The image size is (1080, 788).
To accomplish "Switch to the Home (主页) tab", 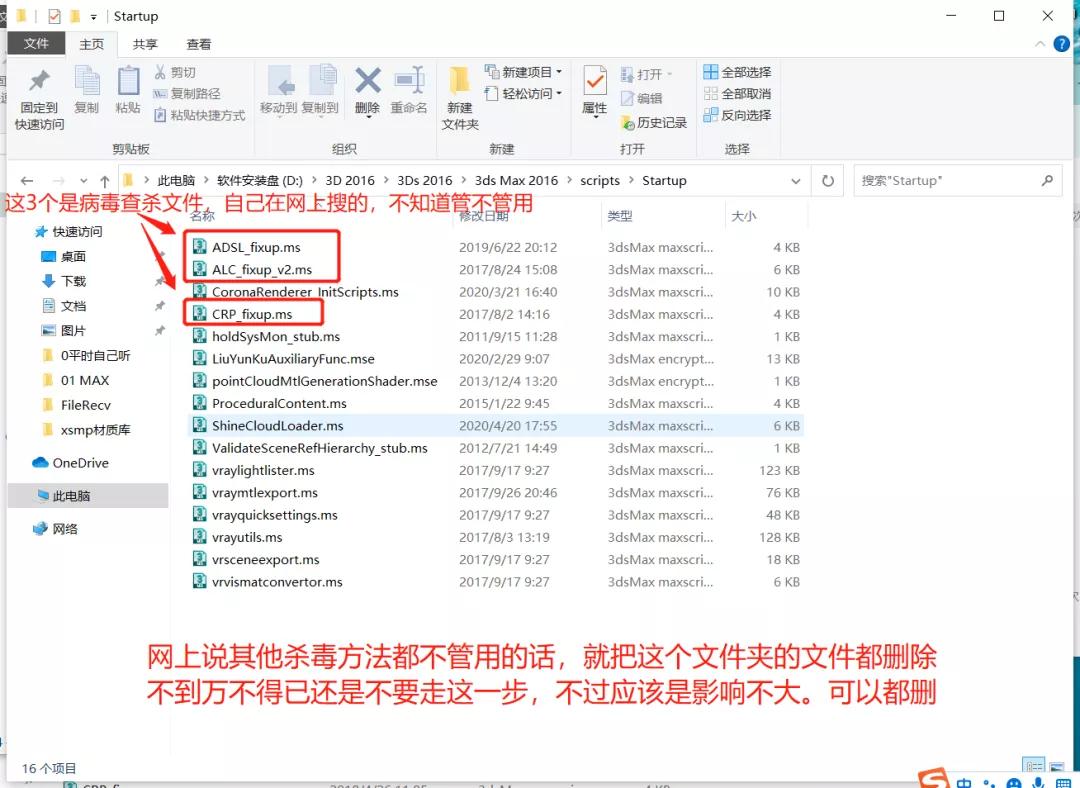I will click(x=91, y=44).
